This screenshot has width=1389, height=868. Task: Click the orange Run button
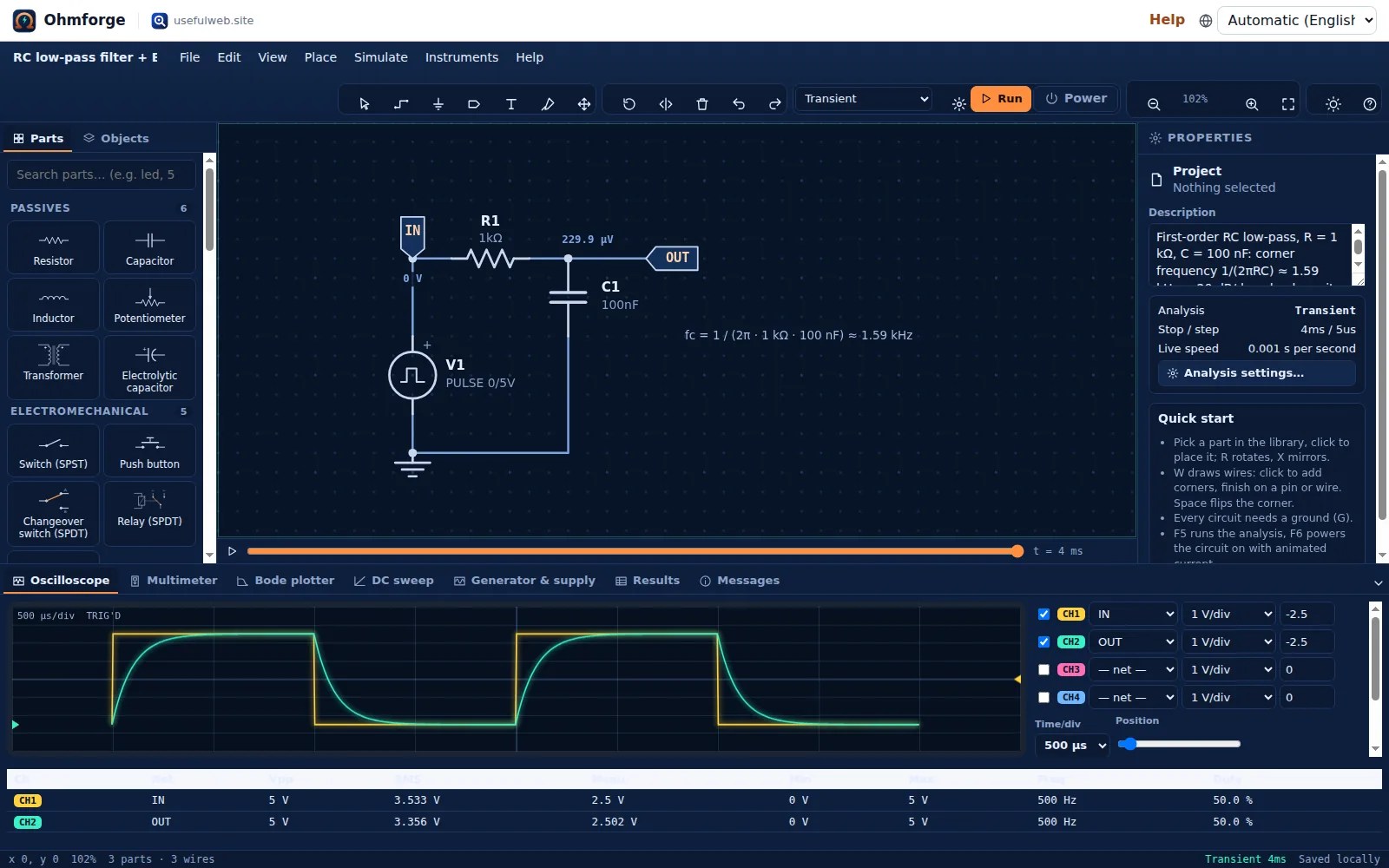tap(1001, 99)
